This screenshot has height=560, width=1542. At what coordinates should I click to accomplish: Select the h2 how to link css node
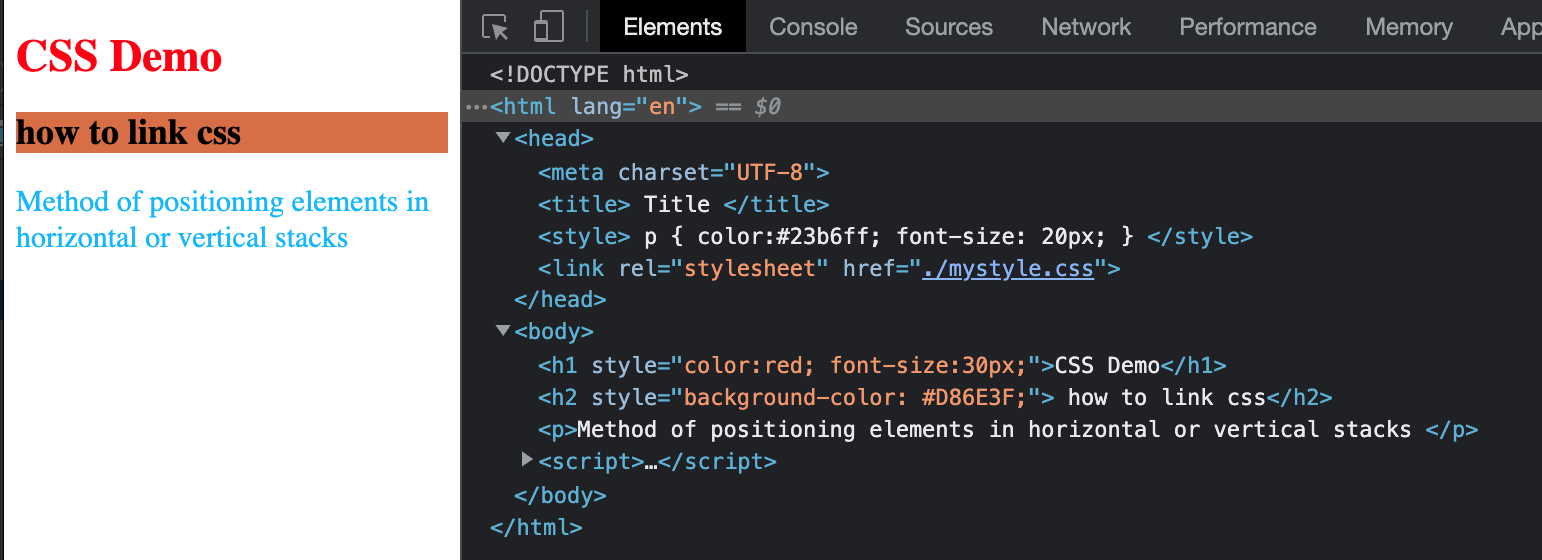935,397
